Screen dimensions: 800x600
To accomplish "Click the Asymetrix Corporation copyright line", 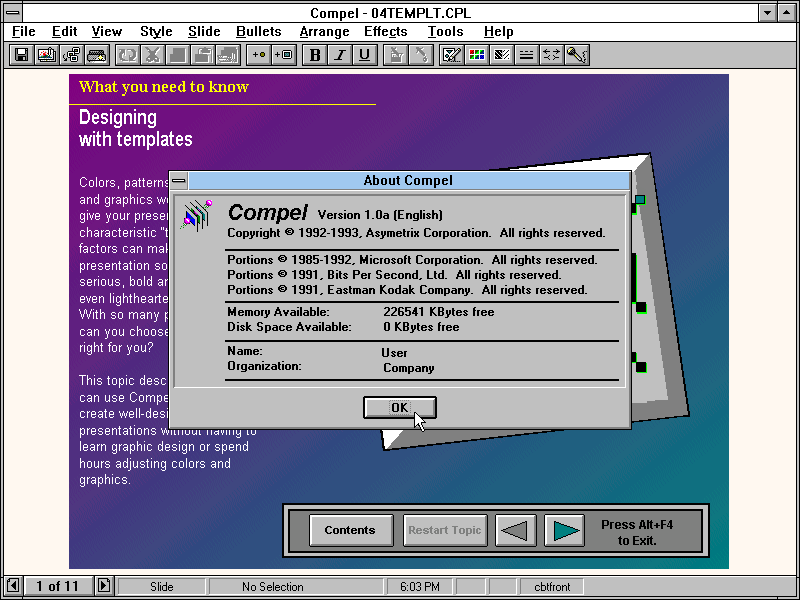I will [x=416, y=233].
